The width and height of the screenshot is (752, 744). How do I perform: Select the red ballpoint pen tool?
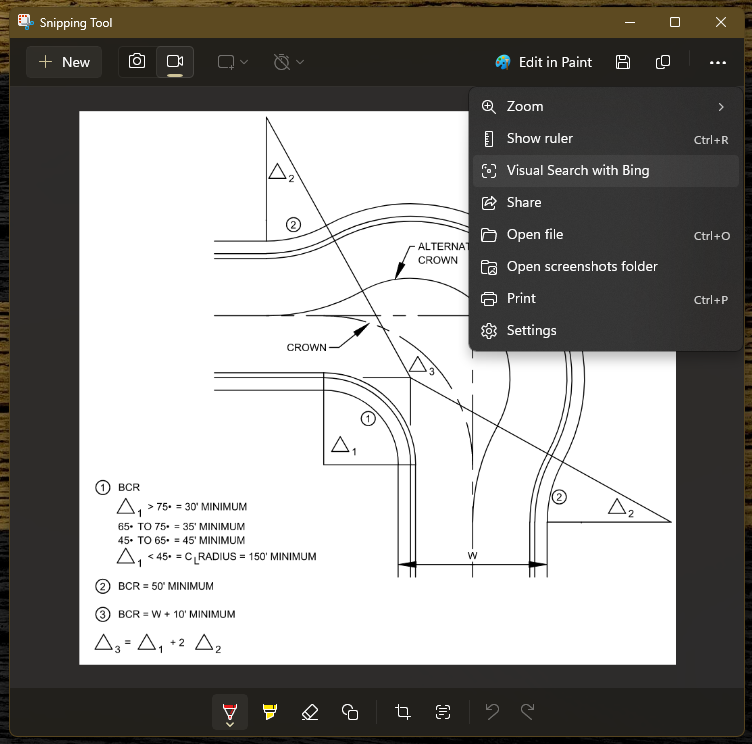pyautogui.click(x=230, y=711)
